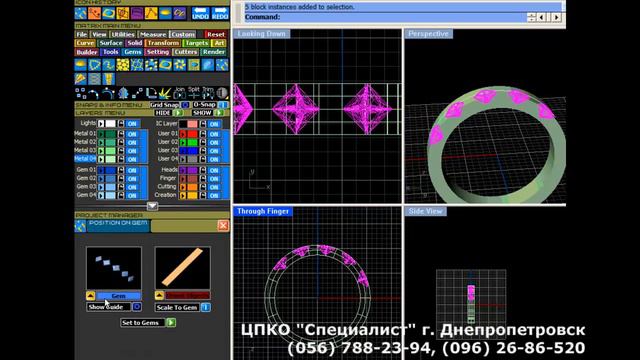This screenshot has height=360, width=640.
Task: Turn off the Cutting layer ON switch
Action: (x=214, y=187)
